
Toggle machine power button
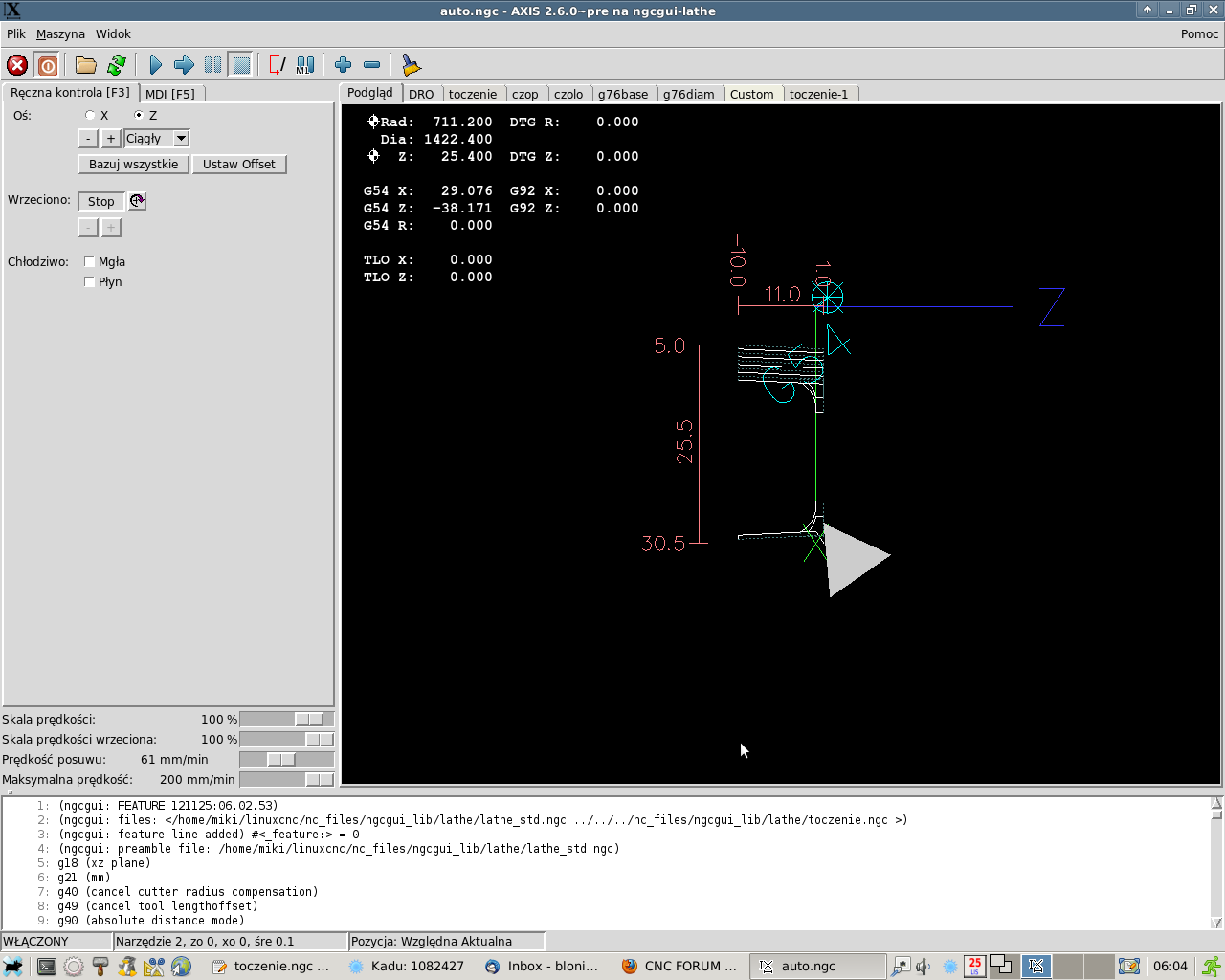pyautogui.click(x=47, y=65)
